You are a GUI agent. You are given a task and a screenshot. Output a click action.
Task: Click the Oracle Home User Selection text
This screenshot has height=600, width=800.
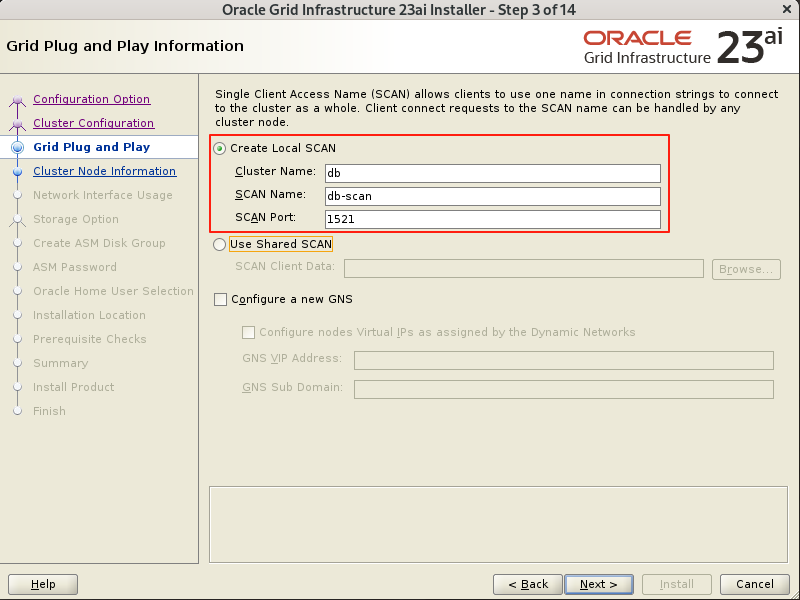pos(113,291)
